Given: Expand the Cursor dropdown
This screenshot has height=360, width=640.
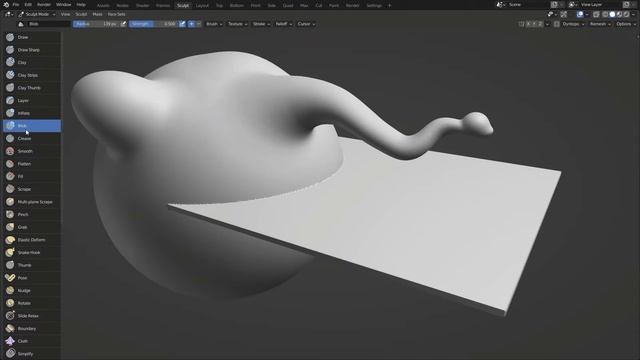Looking at the screenshot, I should [x=306, y=24].
